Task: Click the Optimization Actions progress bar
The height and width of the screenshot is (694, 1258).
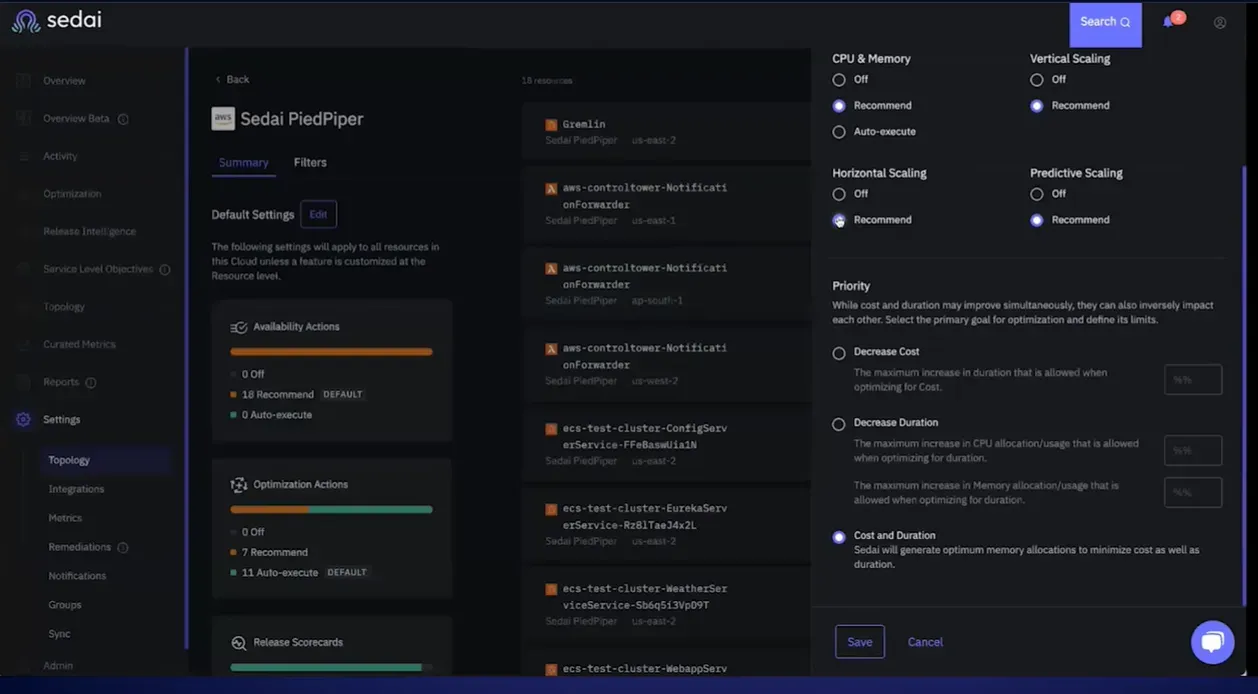Action: click(331, 510)
